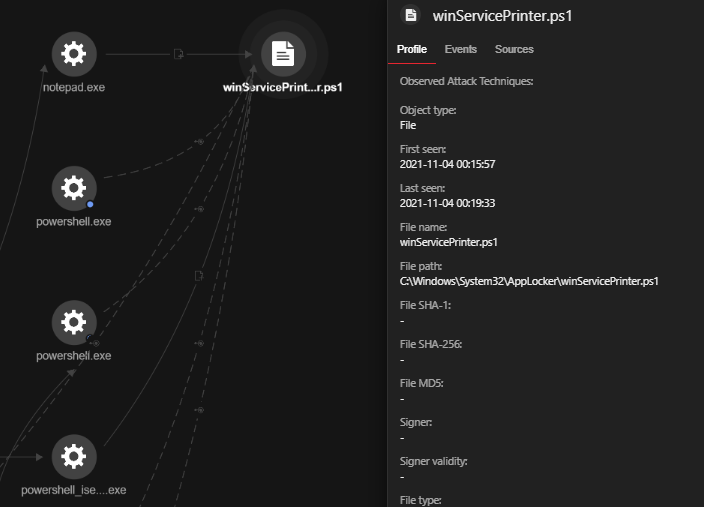Open the Profile tab
Screen dimensions: 704x507
(411, 49)
